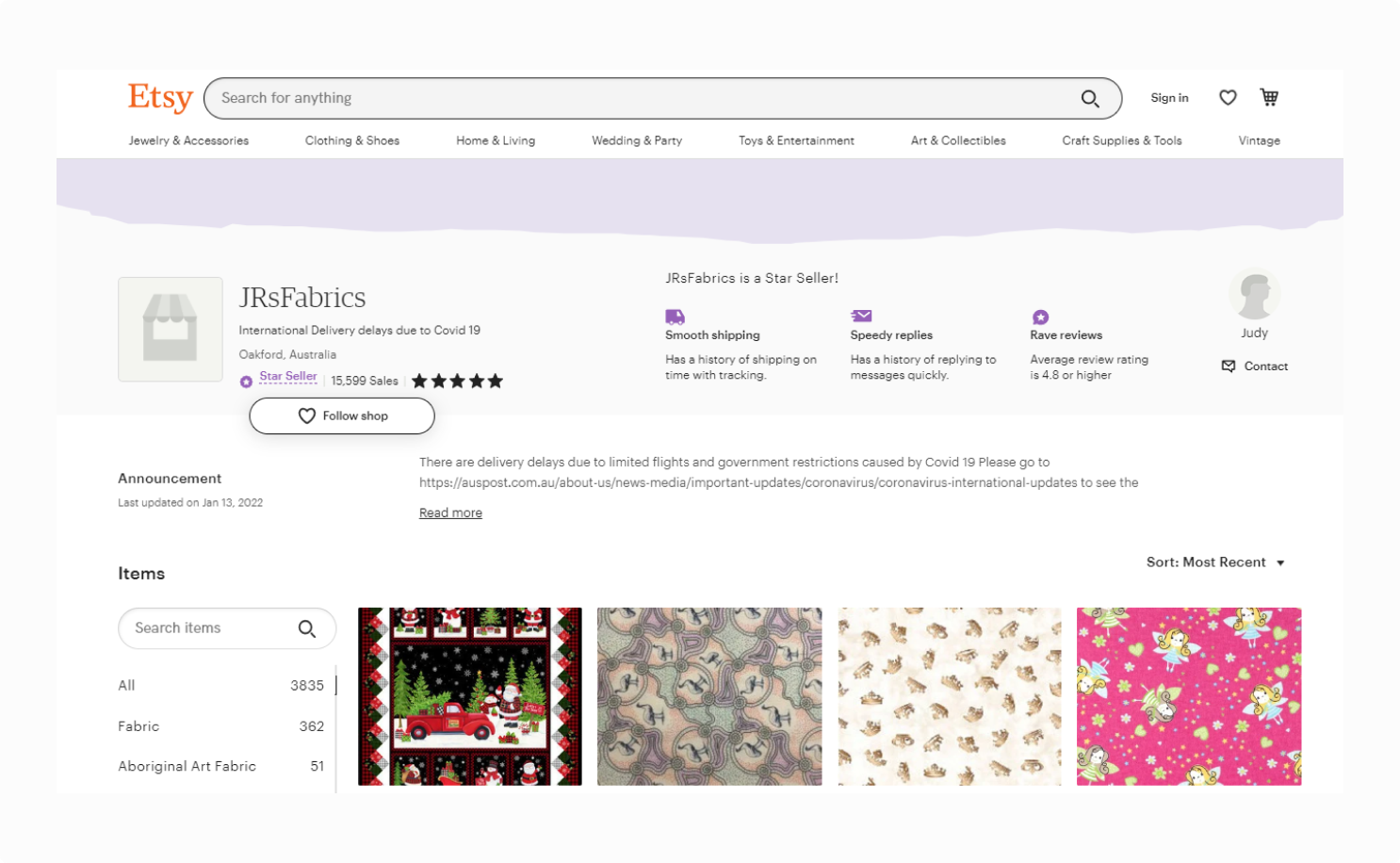Open Jewelry & Accessories menu
This screenshot has width=1400, height=863.
tap(188, 140)
